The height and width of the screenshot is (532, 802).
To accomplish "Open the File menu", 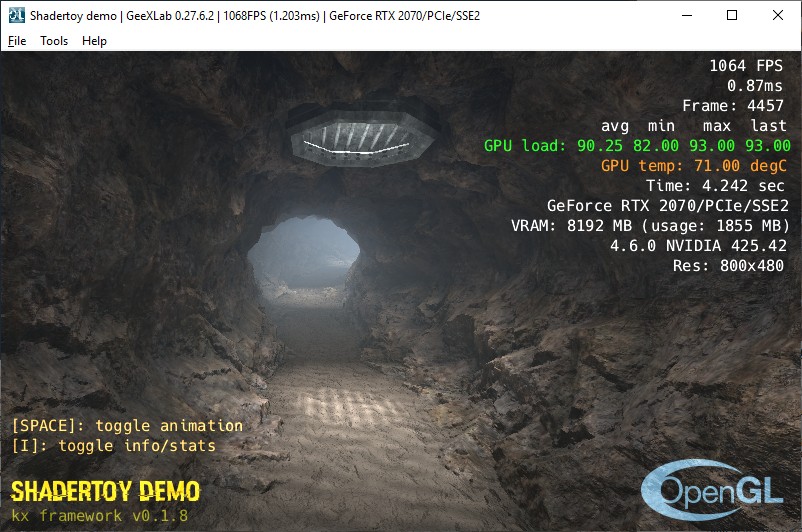I will click(17, 40).
